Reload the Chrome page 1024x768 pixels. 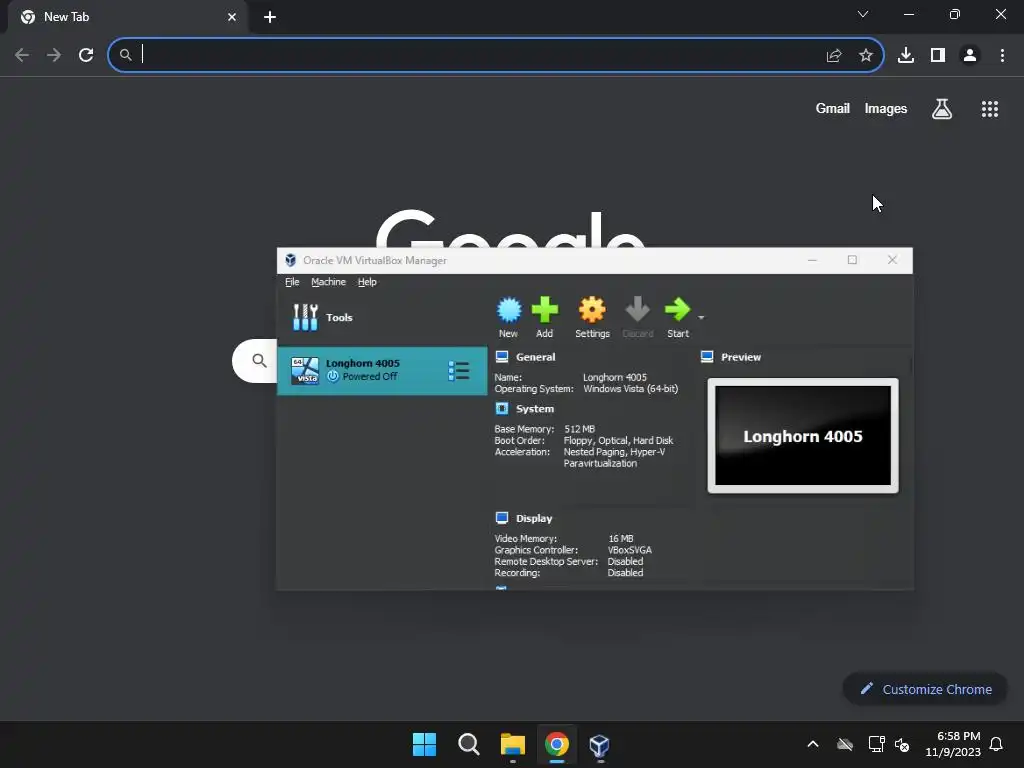pos(86,55)
